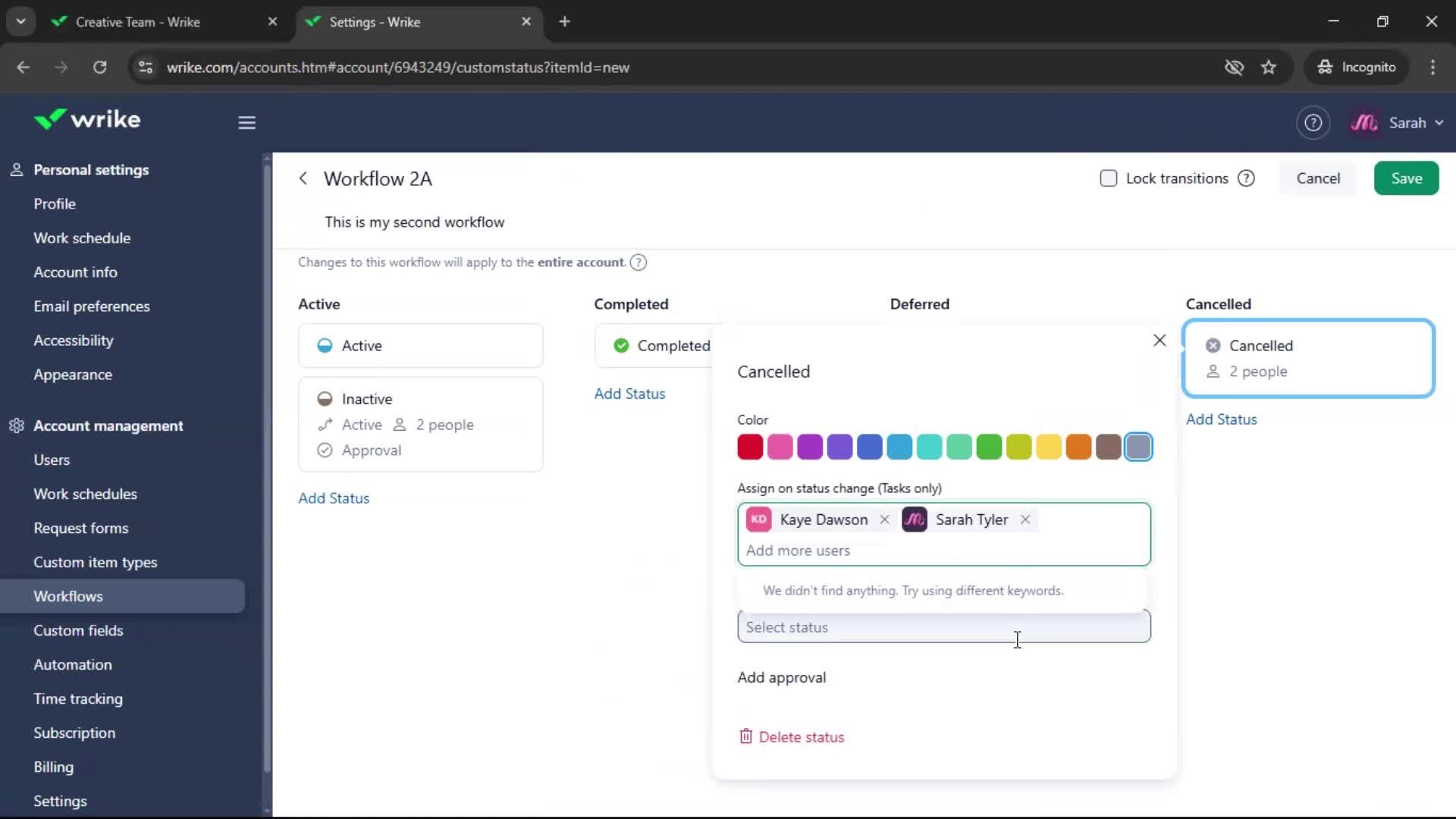This screenshot has height=819, width=1456.
Task: Add Status under Cancelled column
Action: (1221, 420)
